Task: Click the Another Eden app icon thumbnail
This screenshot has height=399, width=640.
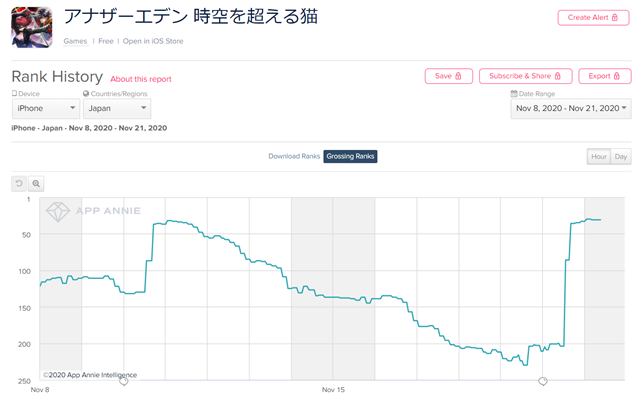Action: (32, 28)
